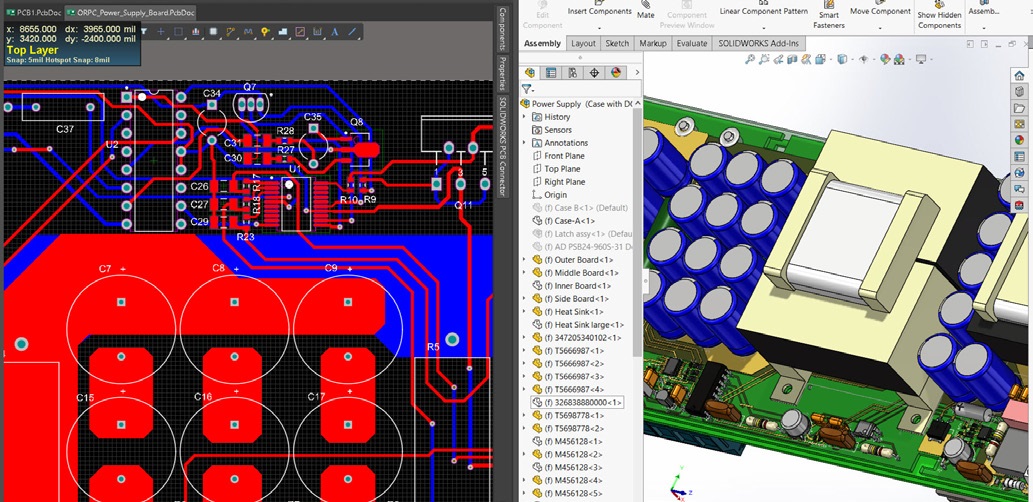Click the SOLIDWORKS Resources home icon
Screen dimensions: 1033x502
click(1019, 75)
